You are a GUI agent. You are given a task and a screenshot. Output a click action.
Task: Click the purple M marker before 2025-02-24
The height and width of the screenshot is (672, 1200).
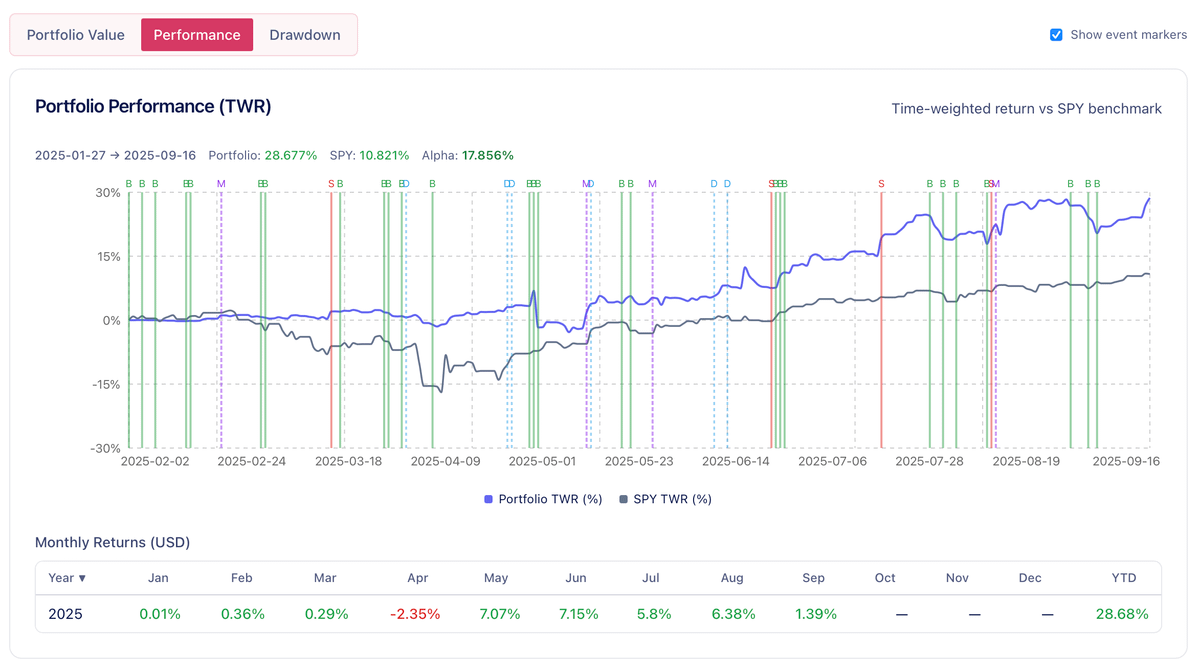coord(221,184)
